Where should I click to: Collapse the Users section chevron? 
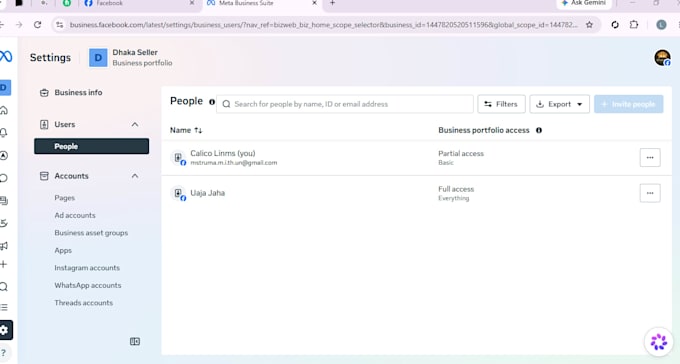pyautogui.click(x=135, y=125)
